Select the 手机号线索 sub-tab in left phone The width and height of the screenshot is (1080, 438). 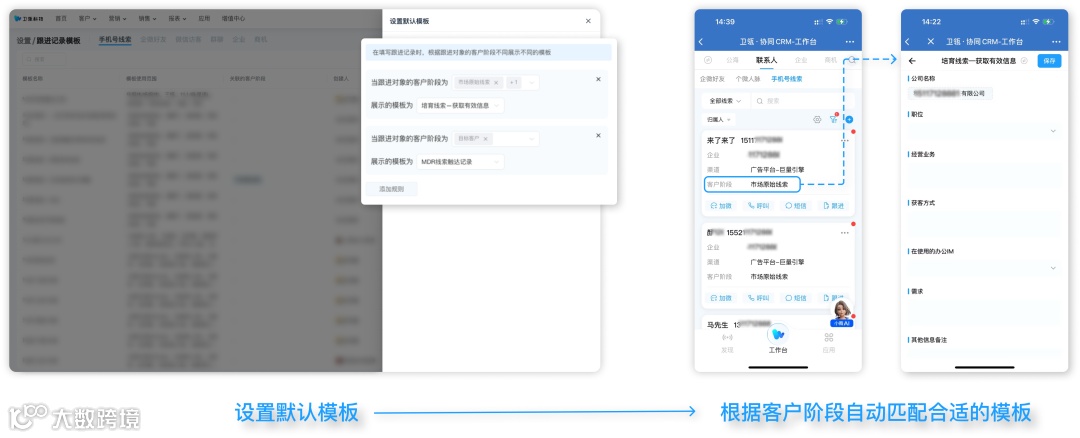pyautogui.click(x=787, y=79)
